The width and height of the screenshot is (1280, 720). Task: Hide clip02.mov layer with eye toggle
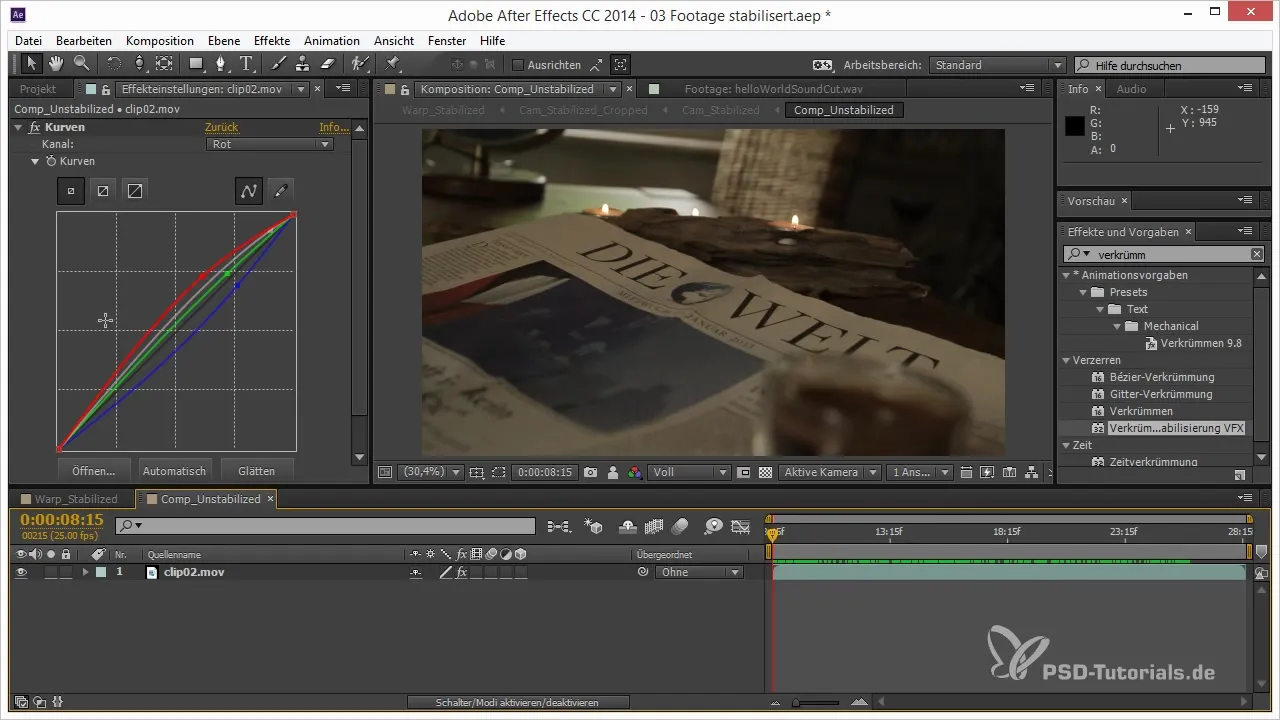tap(21, 572)
